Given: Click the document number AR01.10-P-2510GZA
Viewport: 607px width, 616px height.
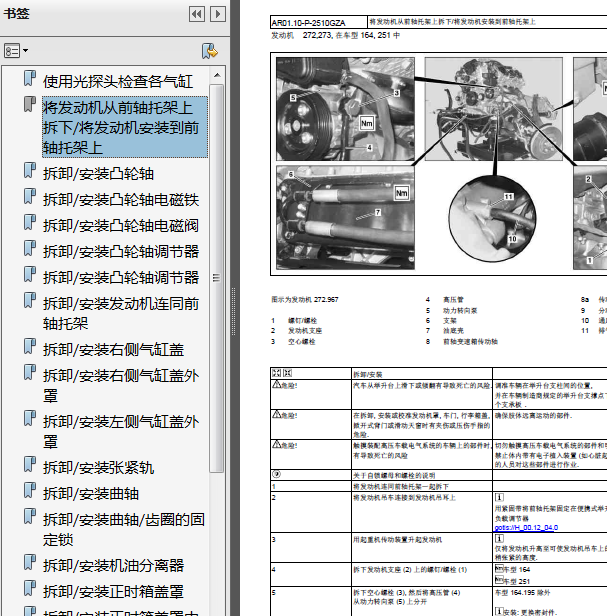Looking at the screenshot, I should click(x=308, y=23).
